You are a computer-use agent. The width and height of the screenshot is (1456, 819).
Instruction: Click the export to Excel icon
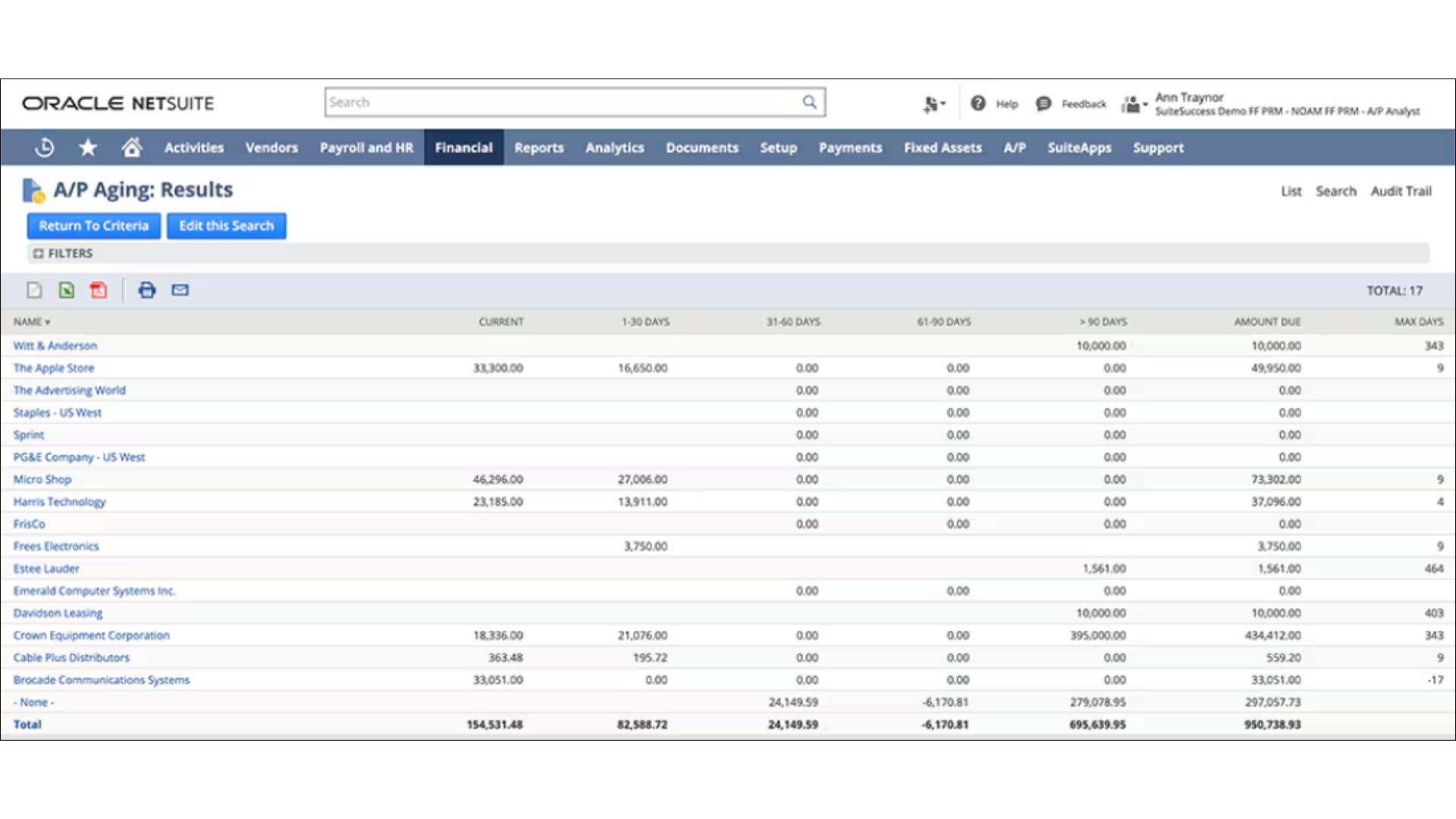click(65, 290)
